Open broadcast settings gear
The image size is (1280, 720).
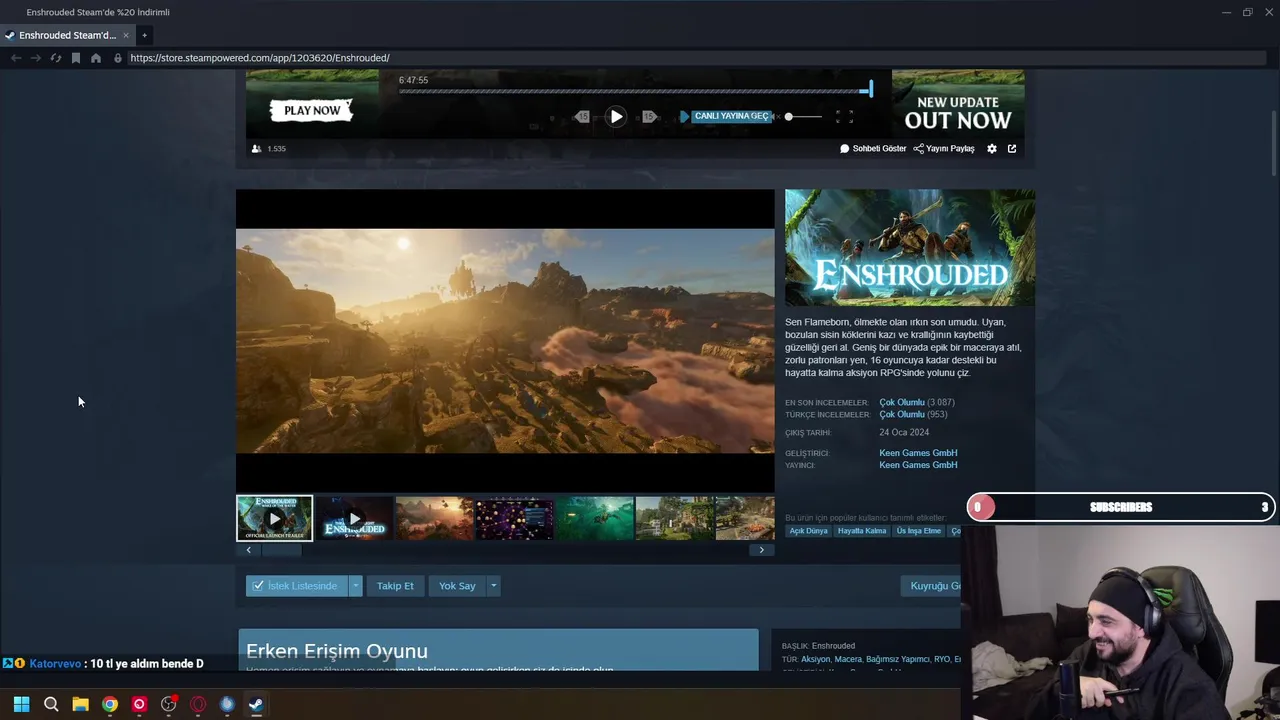tap(992, 149)
